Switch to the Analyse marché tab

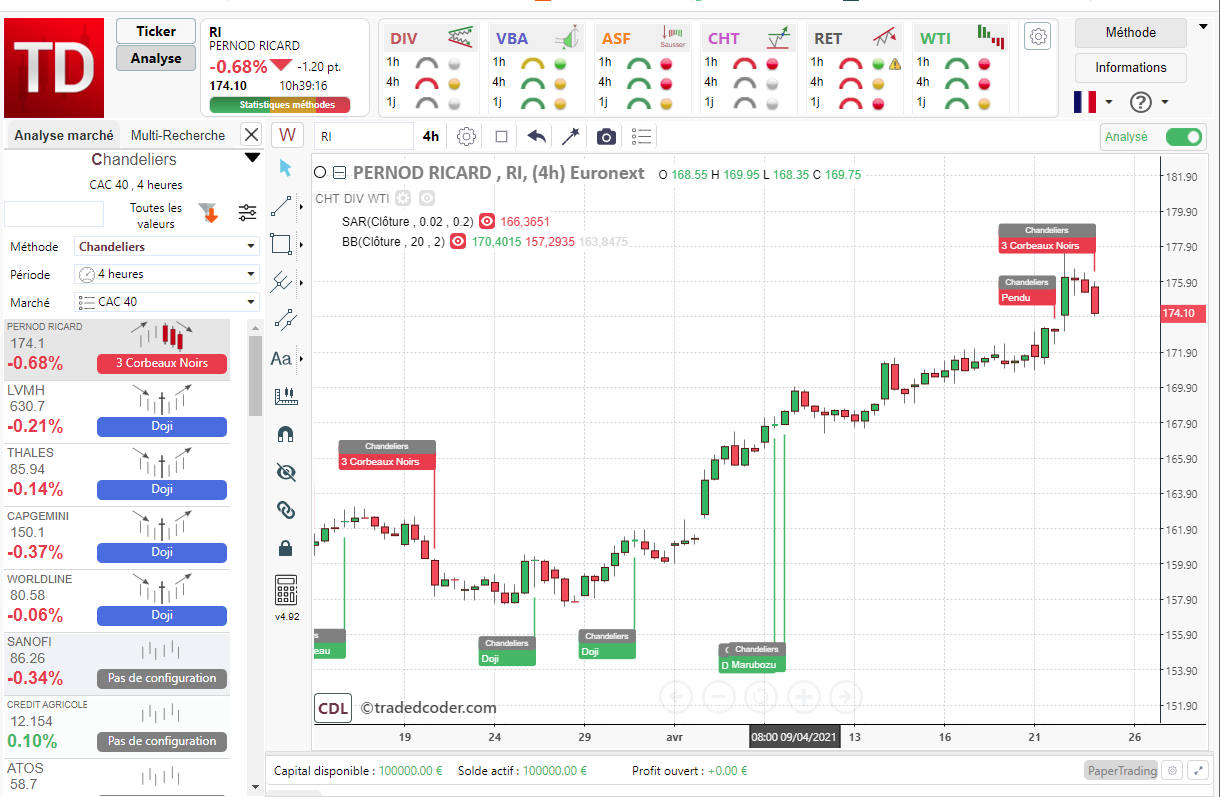64,135
